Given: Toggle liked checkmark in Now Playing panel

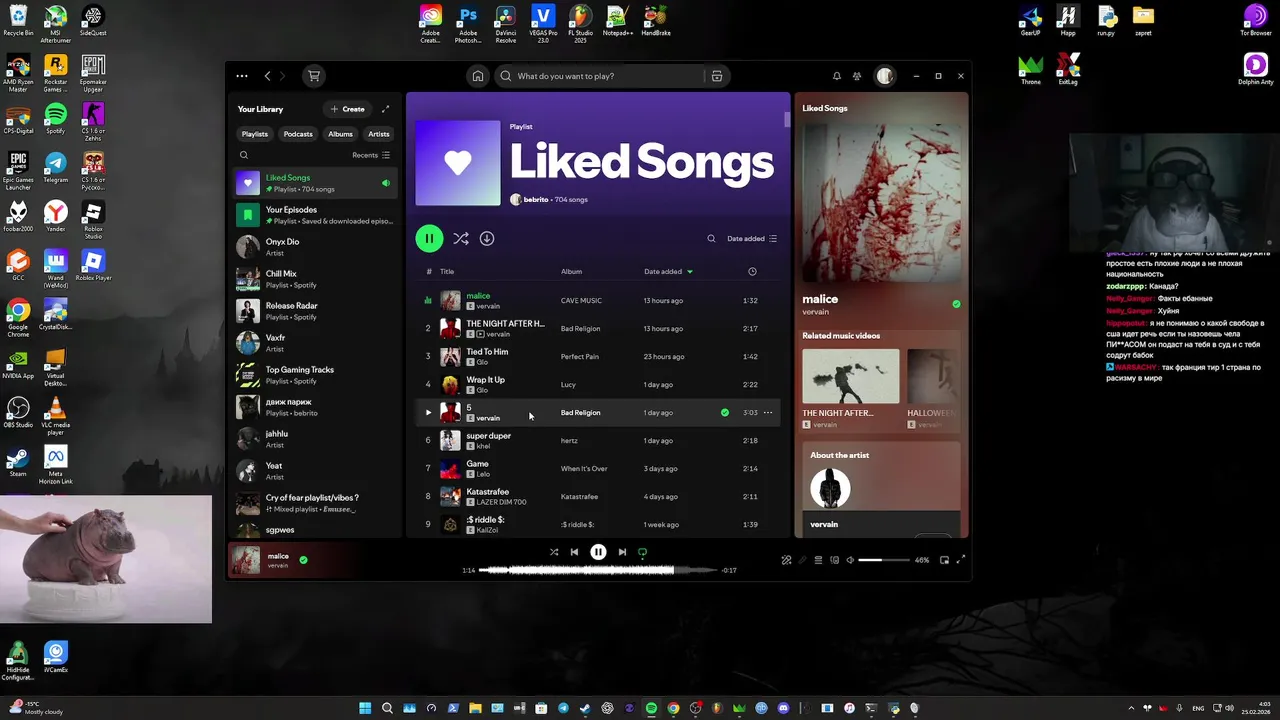Looking at the screenshot, I should [956, 304].
